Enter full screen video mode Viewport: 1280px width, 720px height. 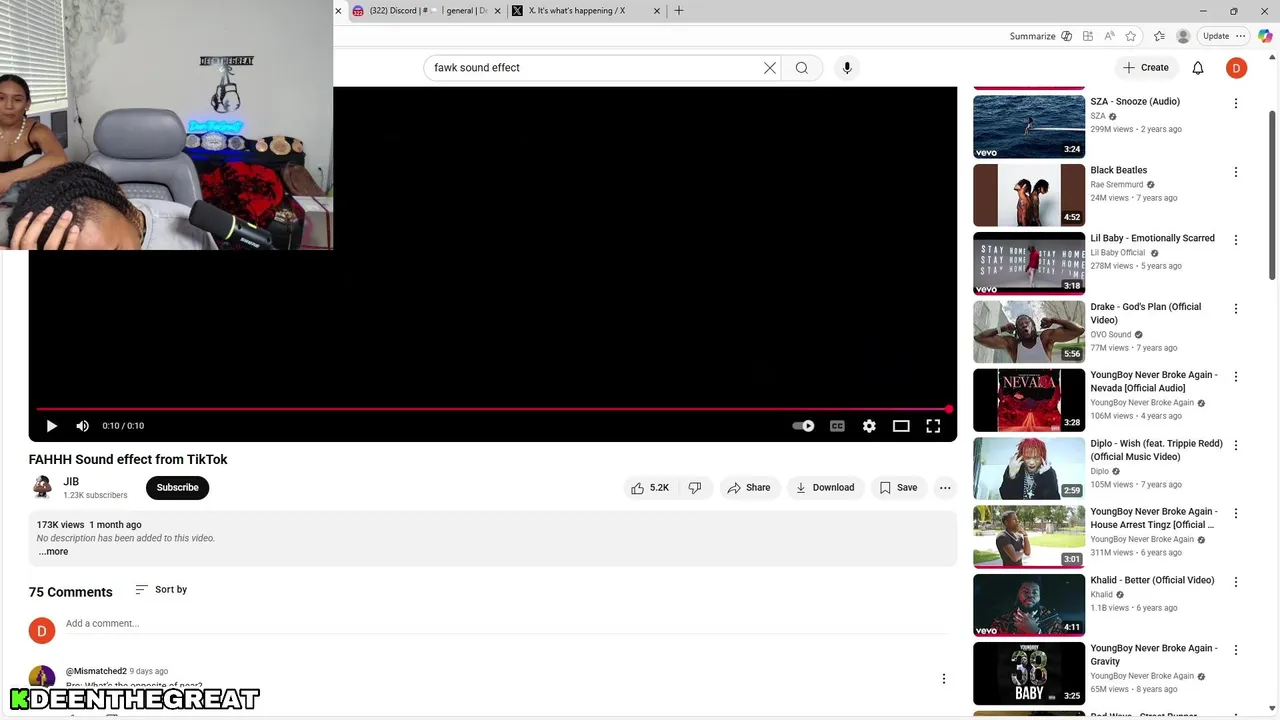tap(933, 426)
